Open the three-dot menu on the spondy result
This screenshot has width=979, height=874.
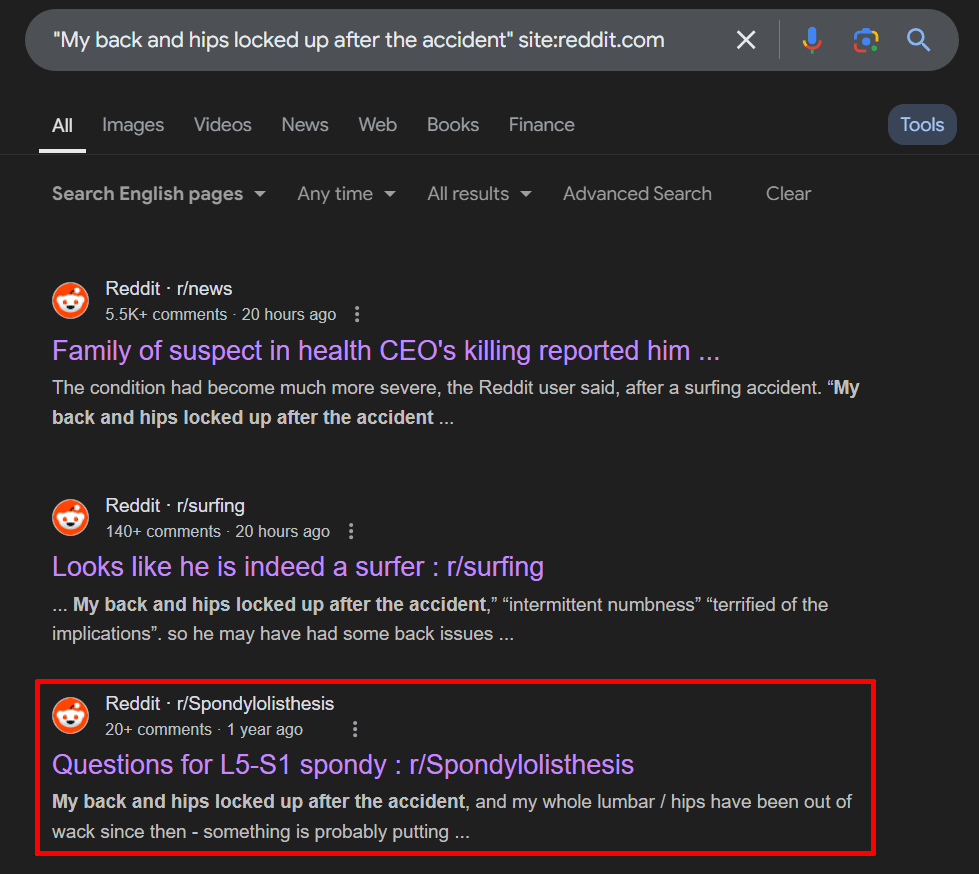(355, 729)
